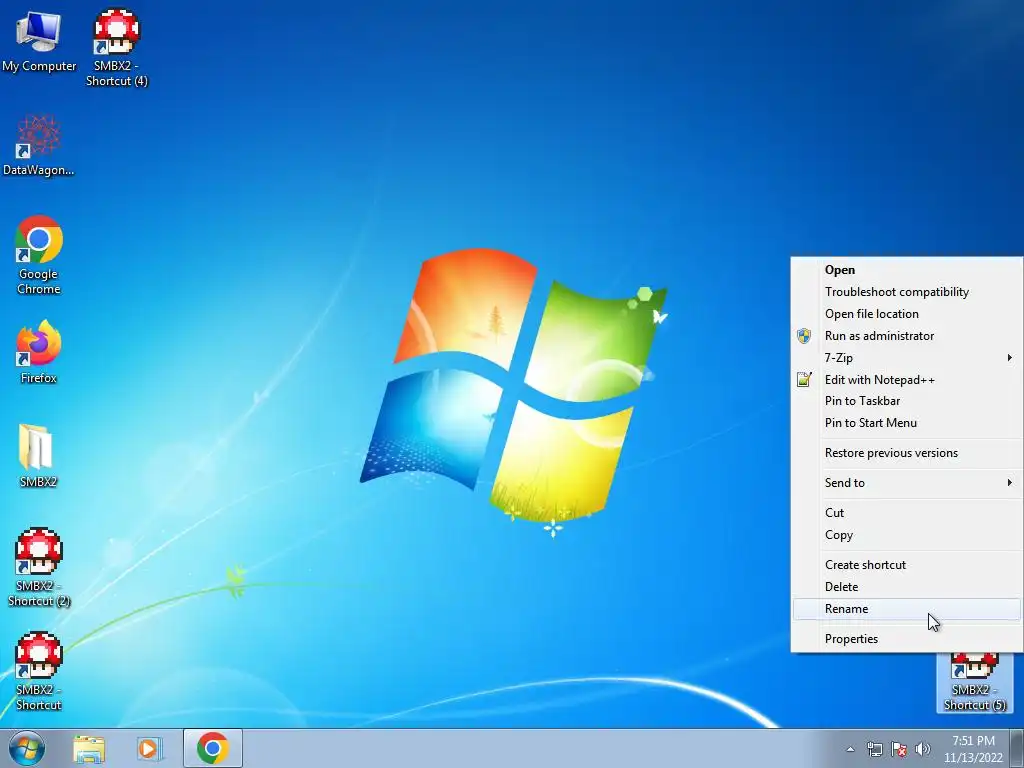Choose Pin to Taskbar
The width and height of the screenshot is (1024, 768).
[x=907, y=401]
